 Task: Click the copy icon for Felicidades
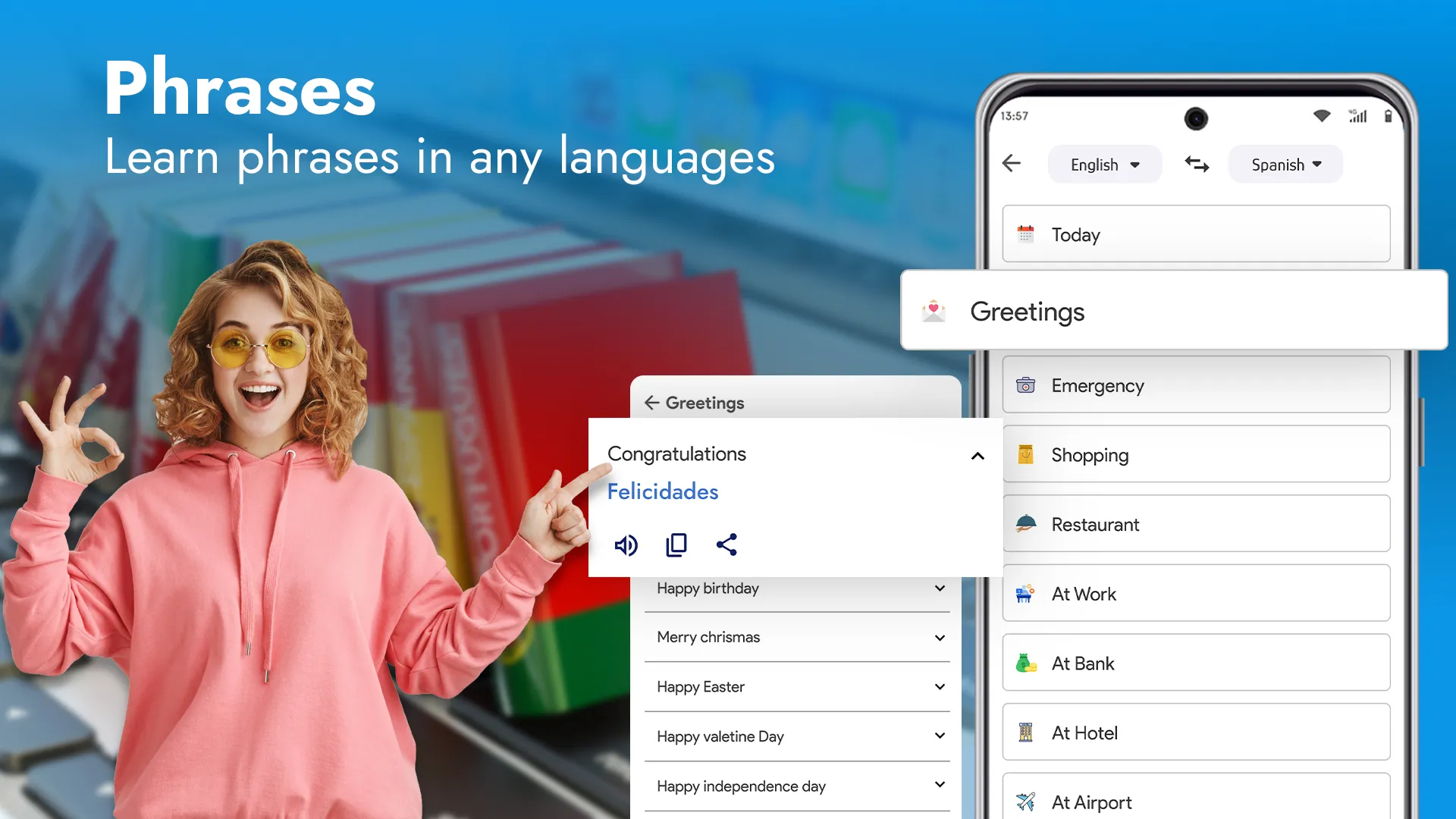click(x=677, y=545)
